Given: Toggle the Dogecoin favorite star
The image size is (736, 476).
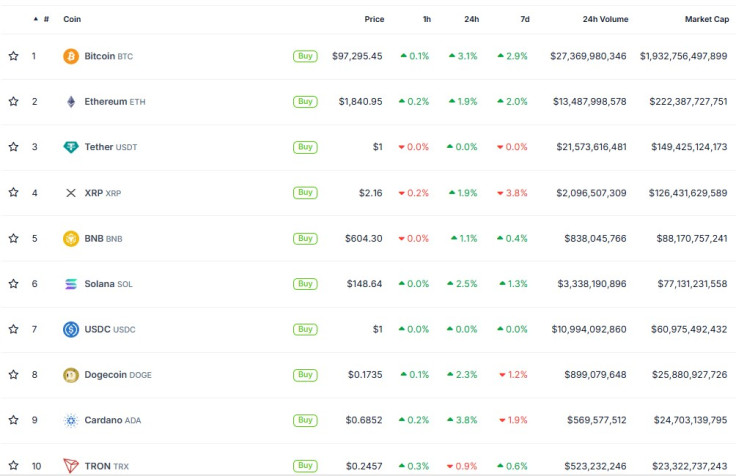Looking at the screenshot, I should pyautogui.click(x=14, y=375).
